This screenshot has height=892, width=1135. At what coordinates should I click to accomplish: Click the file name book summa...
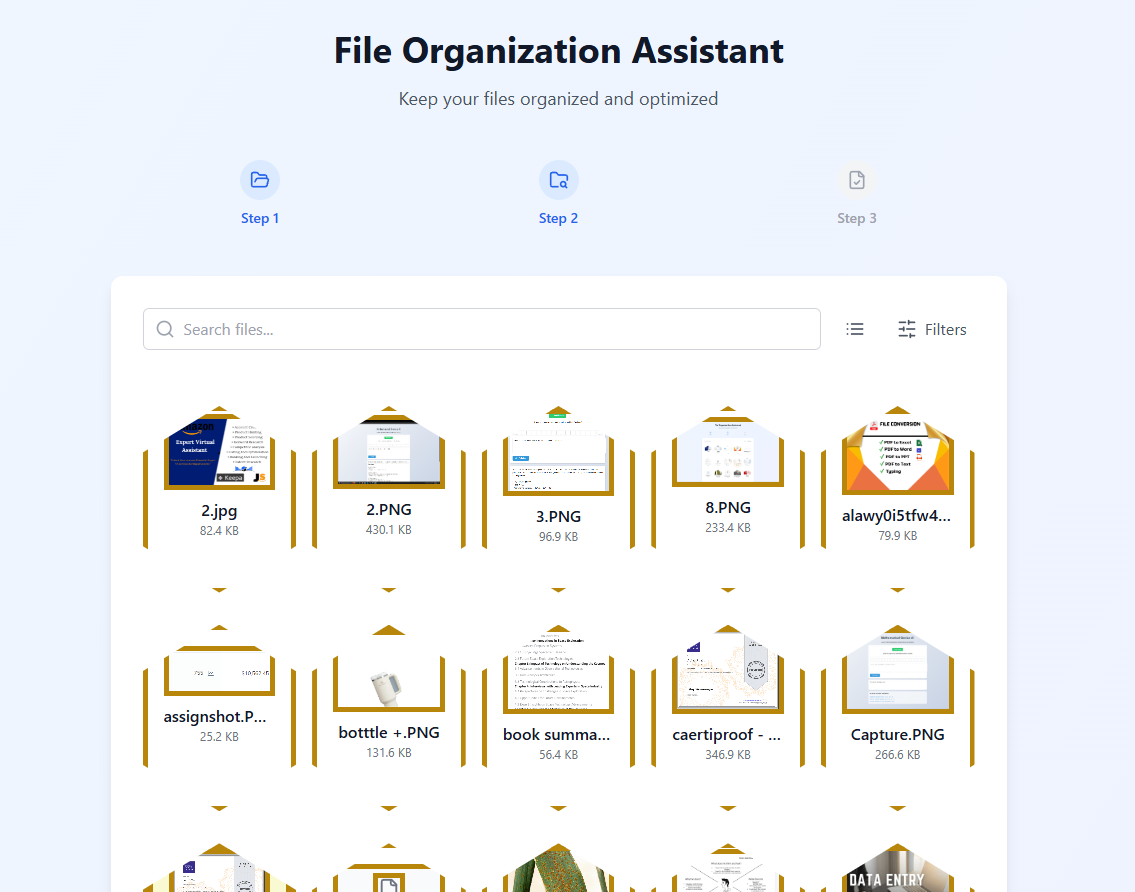(557, 735)
